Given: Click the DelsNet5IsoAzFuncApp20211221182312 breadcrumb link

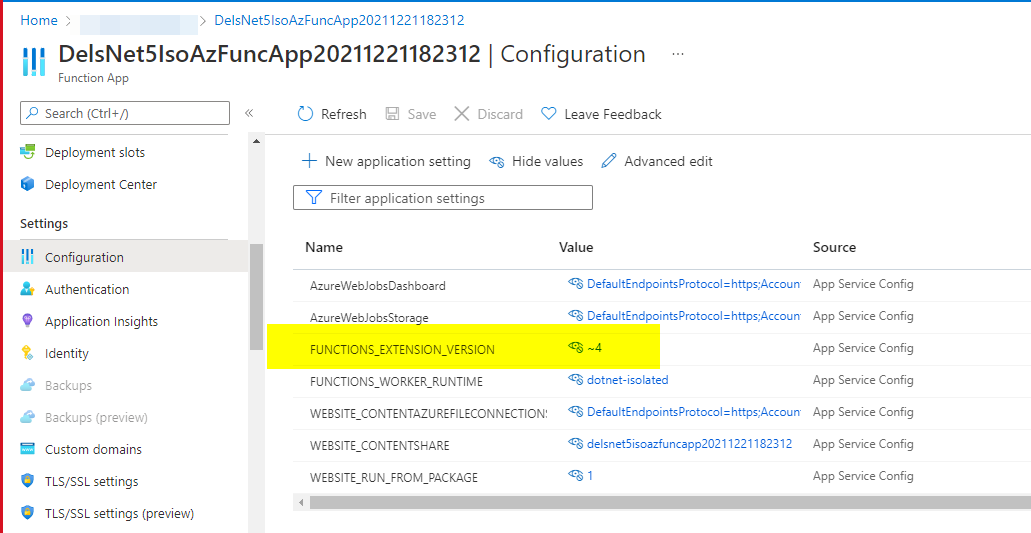Looking at the screenshot, I should 339,20.
